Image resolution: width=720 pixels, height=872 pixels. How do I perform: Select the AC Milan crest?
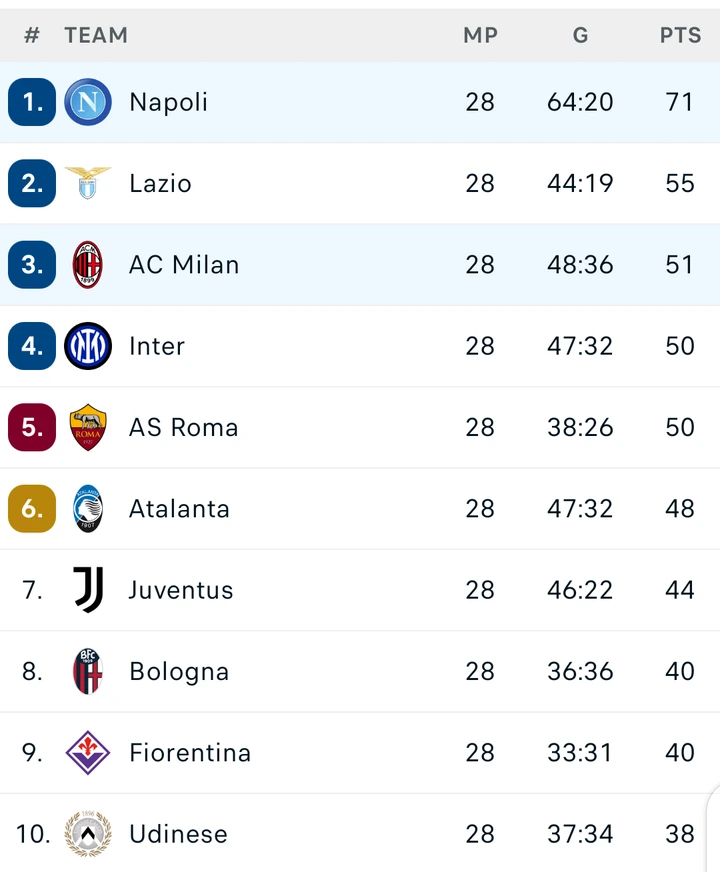[88, 265]
